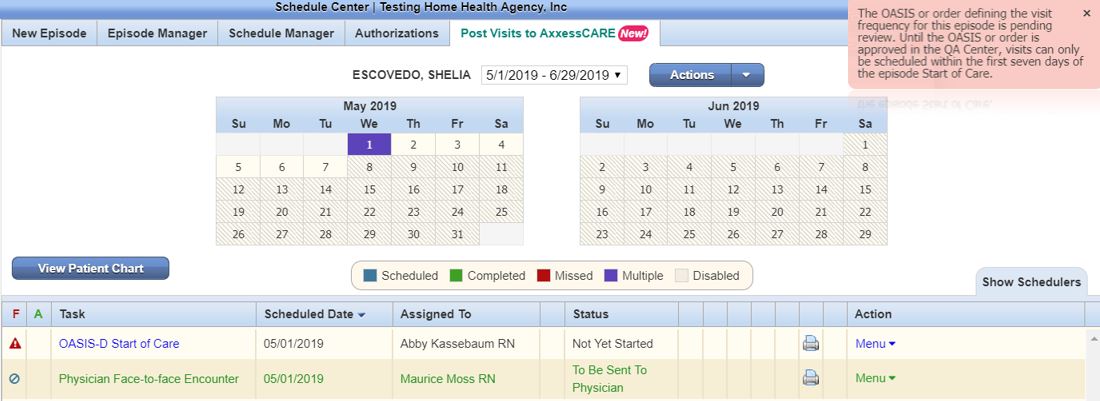Dismiss the pink OASIS notification
This screenshot has height=401, width=1100.
(1087, 13)
